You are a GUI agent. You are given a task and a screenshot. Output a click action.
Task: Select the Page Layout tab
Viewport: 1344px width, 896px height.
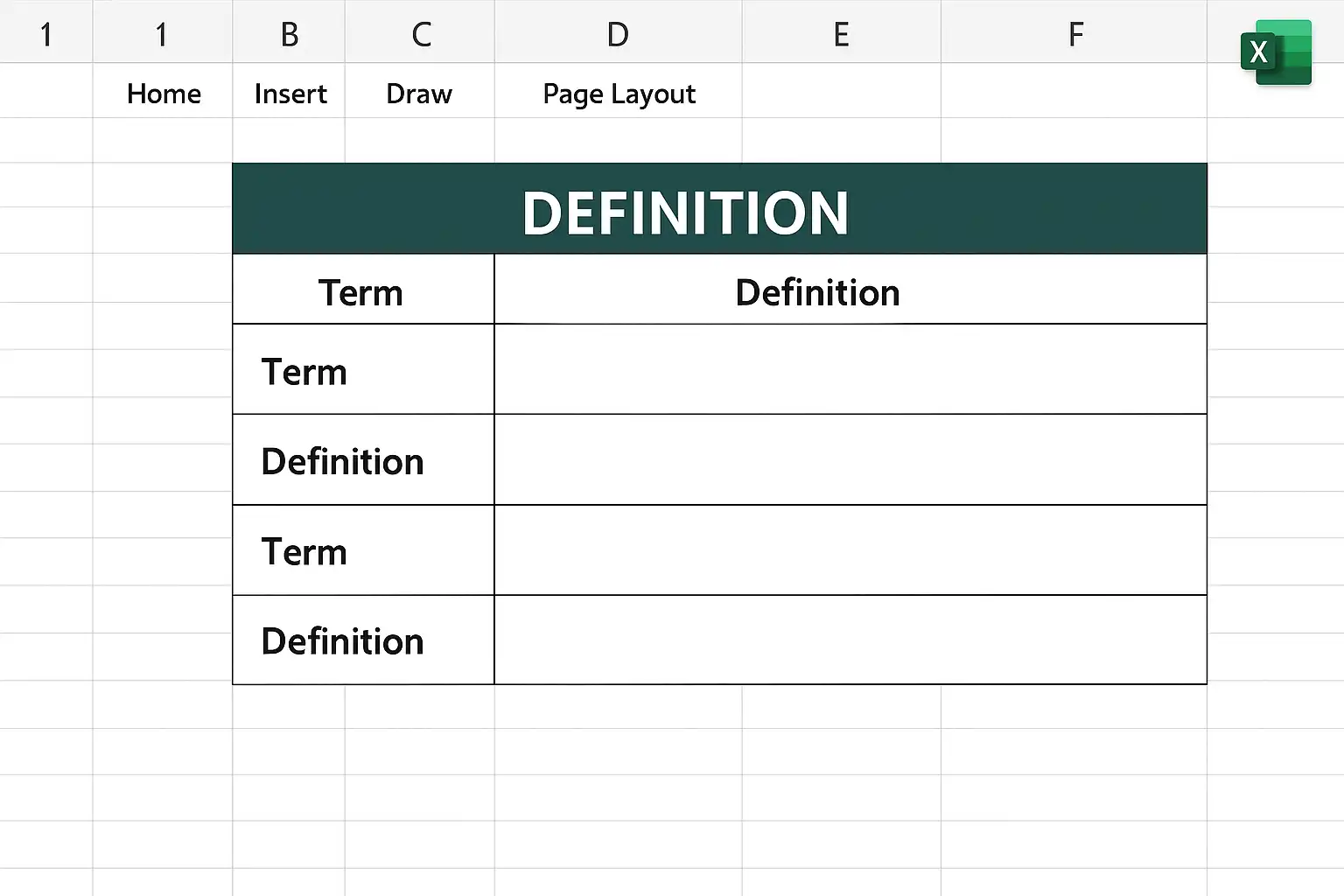[x=619, y=94]
